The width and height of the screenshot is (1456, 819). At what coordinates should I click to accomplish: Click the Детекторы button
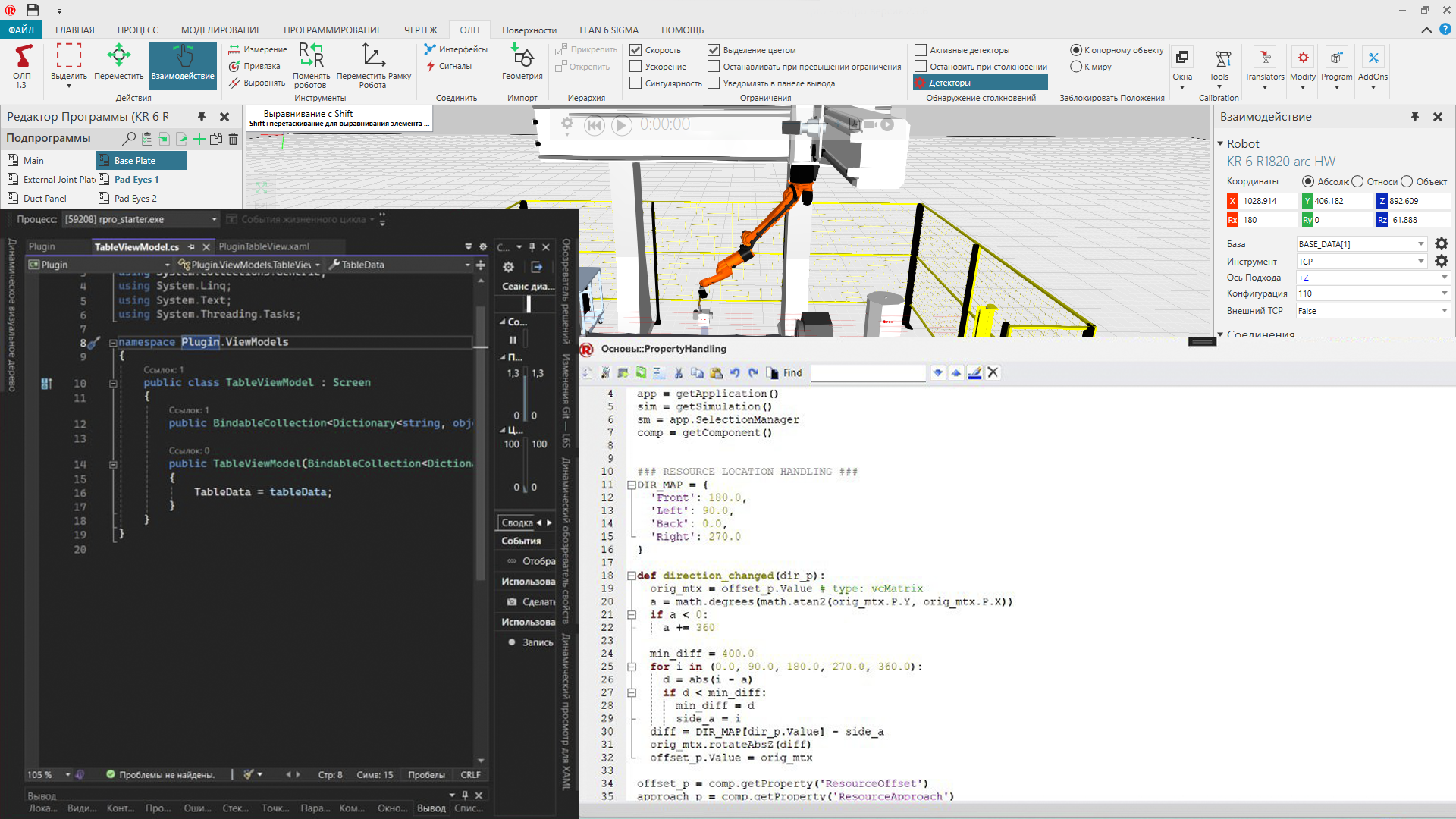tap(981, 83)
